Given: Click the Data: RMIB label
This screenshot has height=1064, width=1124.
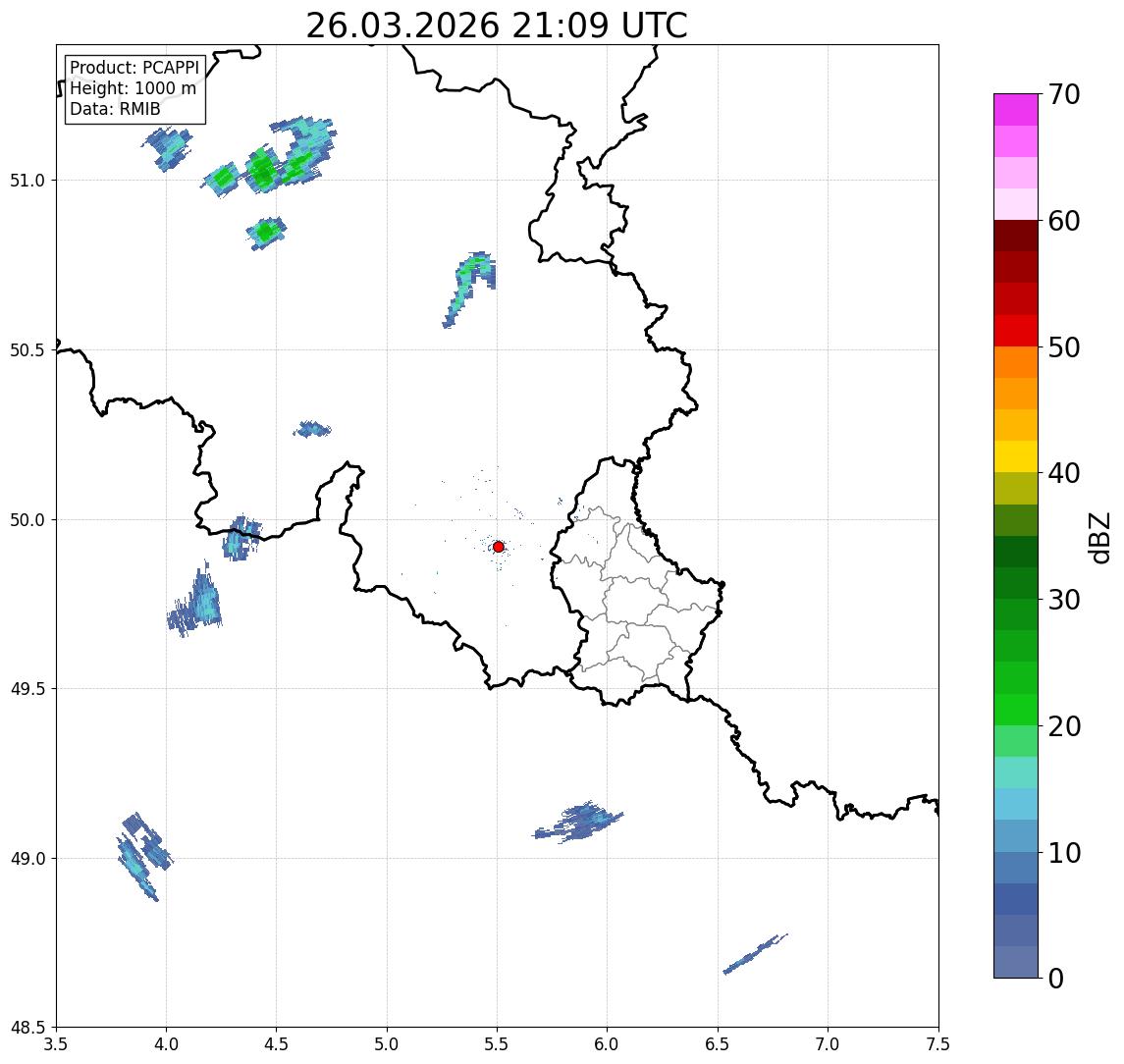Looking at the screenshot, I should [115, 109].
